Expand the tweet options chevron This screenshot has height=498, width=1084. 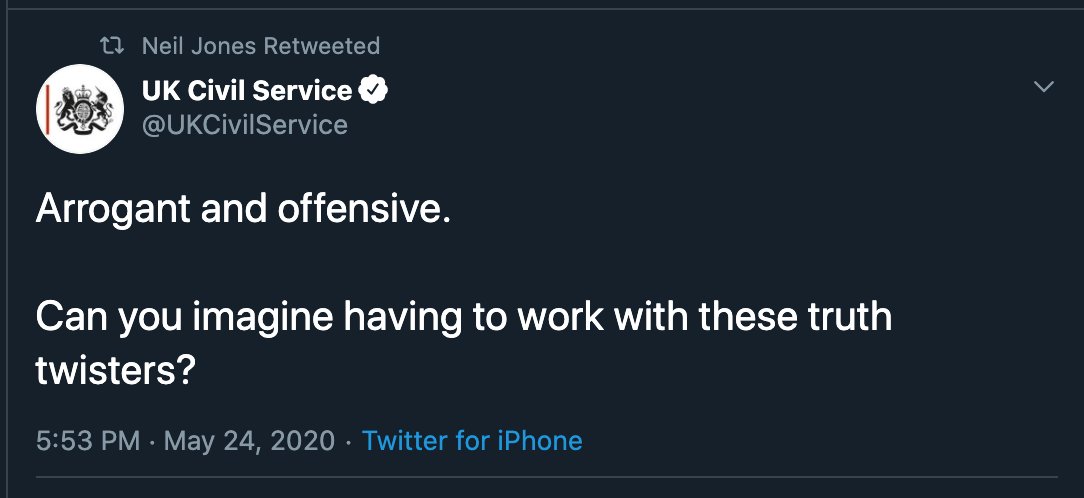(x=1043, y=88)
